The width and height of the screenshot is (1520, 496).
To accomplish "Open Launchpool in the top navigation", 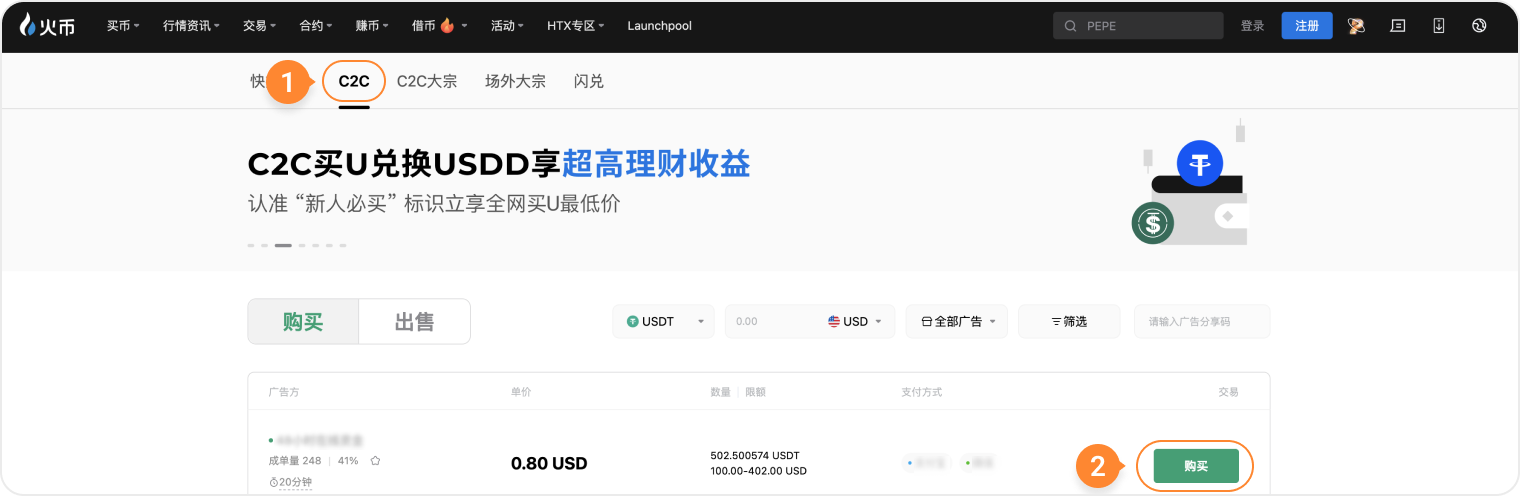I will point(659,26).
